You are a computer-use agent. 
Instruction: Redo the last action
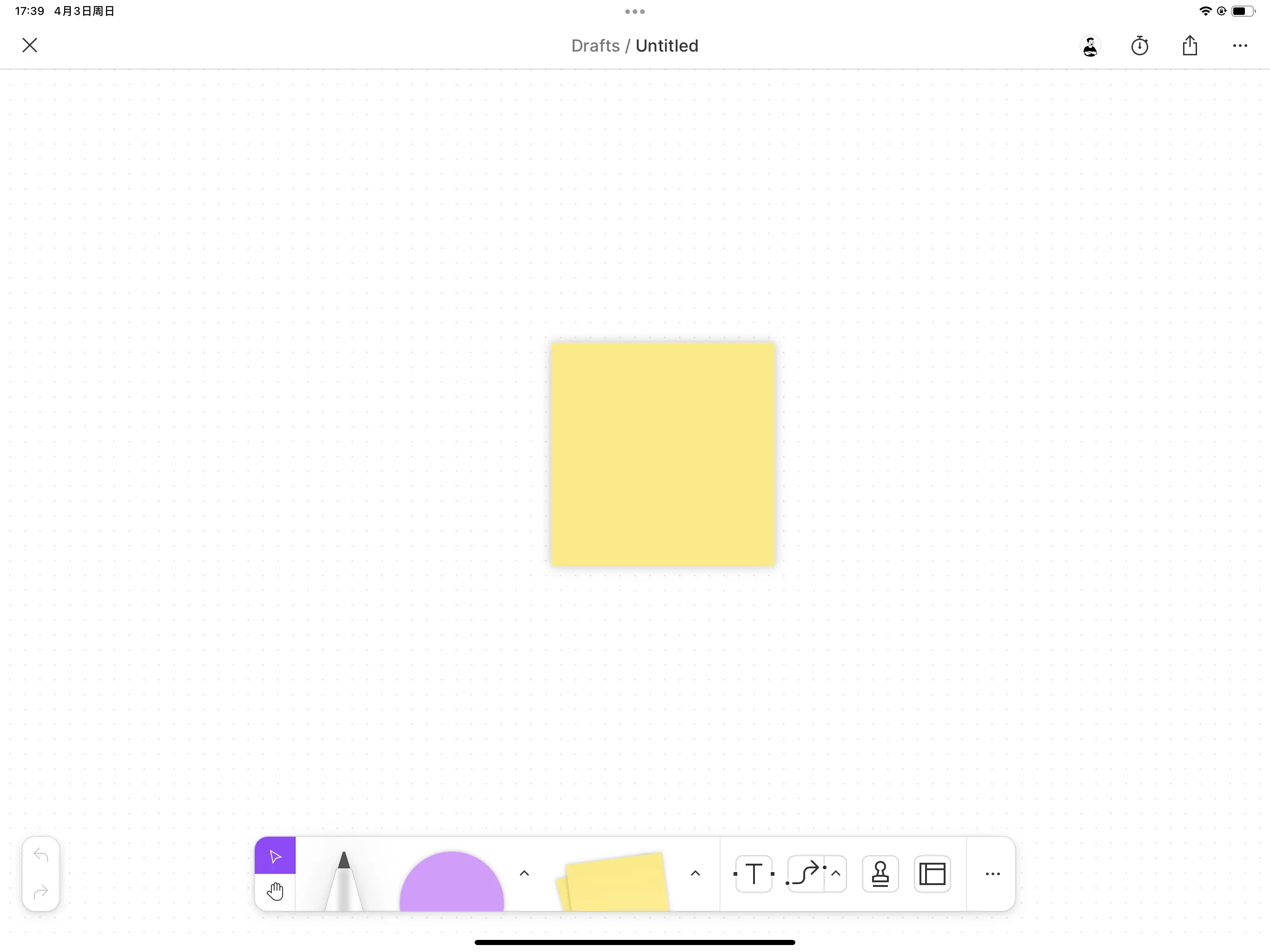pos(41,892)
